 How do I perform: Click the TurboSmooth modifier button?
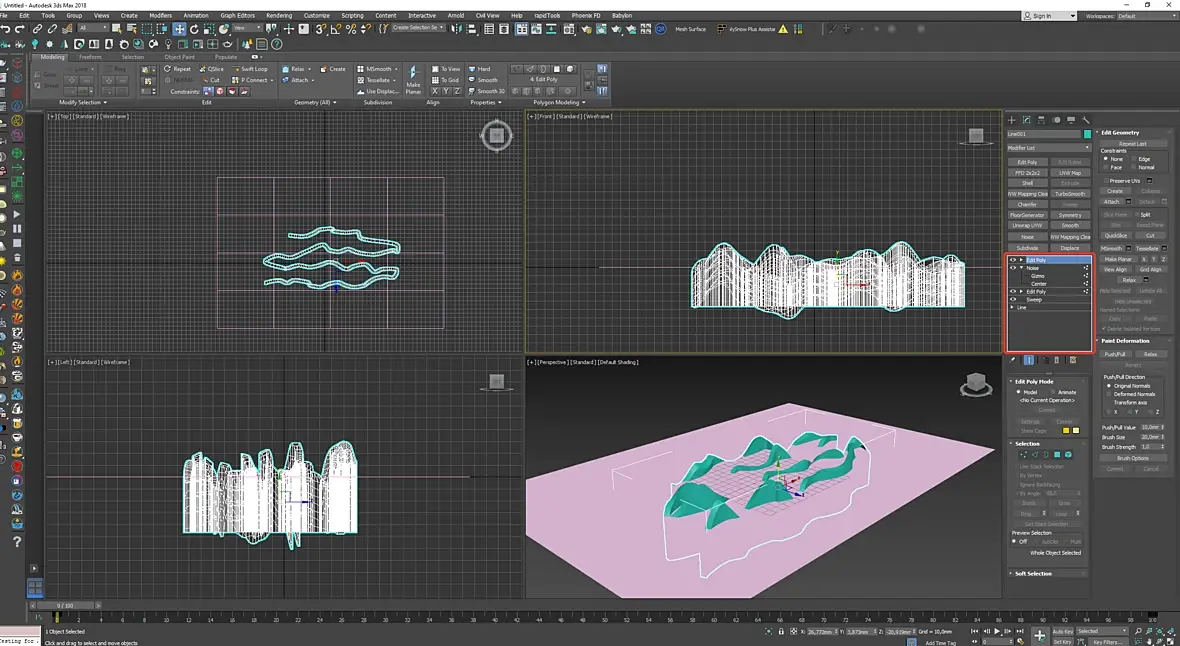1069,194
